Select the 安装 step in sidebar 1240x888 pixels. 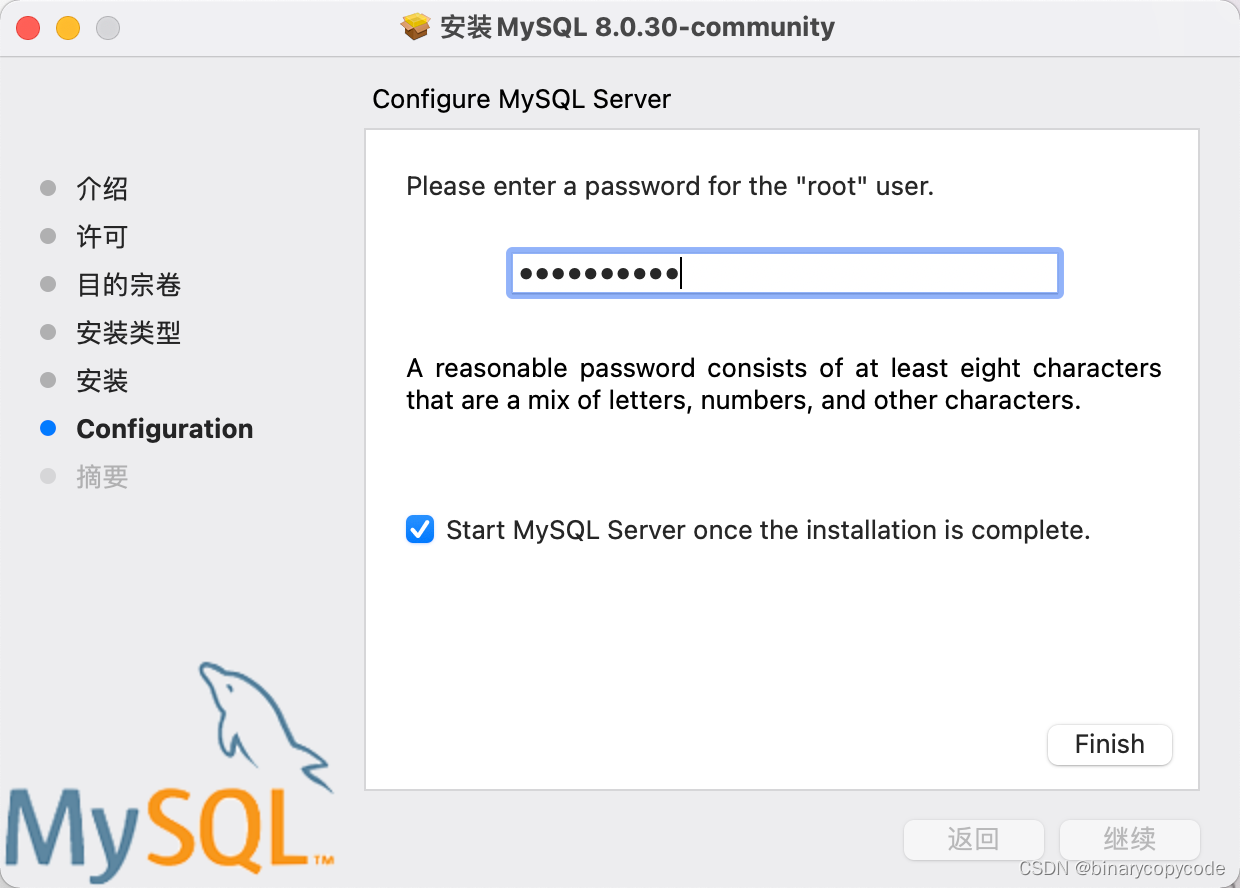click(102, 381)
